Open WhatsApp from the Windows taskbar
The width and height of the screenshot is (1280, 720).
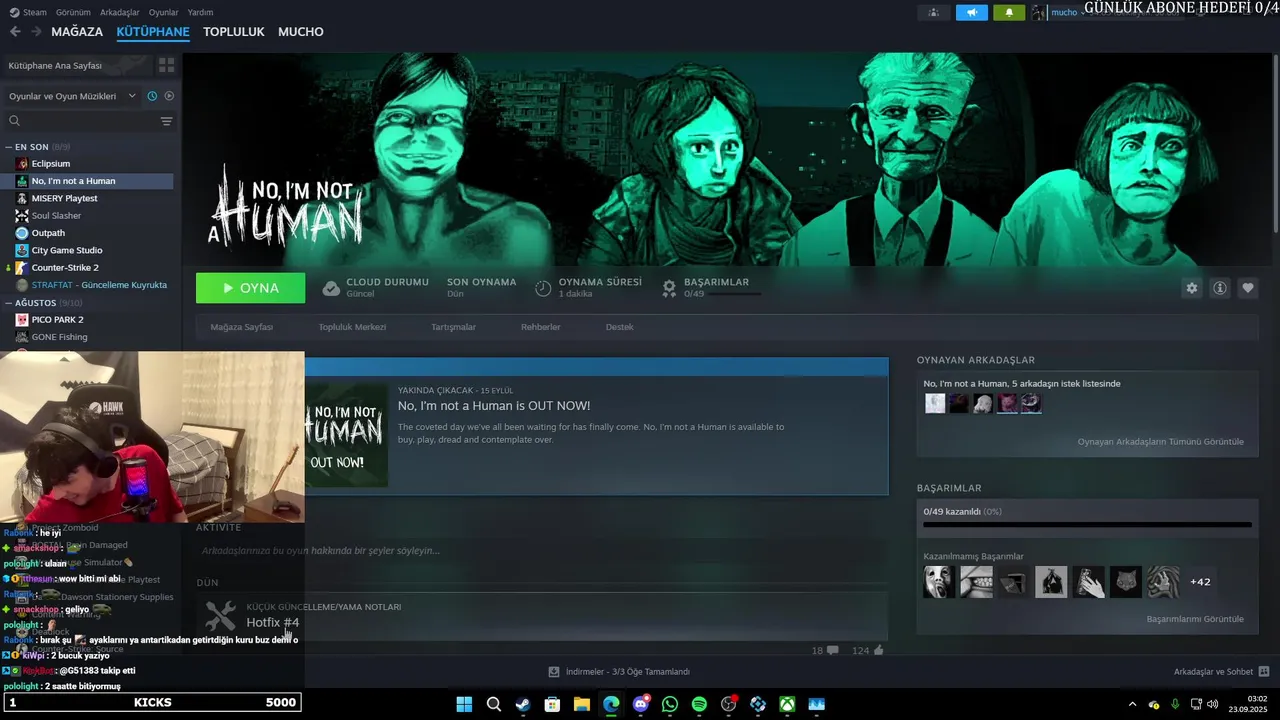[x=670, y=704]
